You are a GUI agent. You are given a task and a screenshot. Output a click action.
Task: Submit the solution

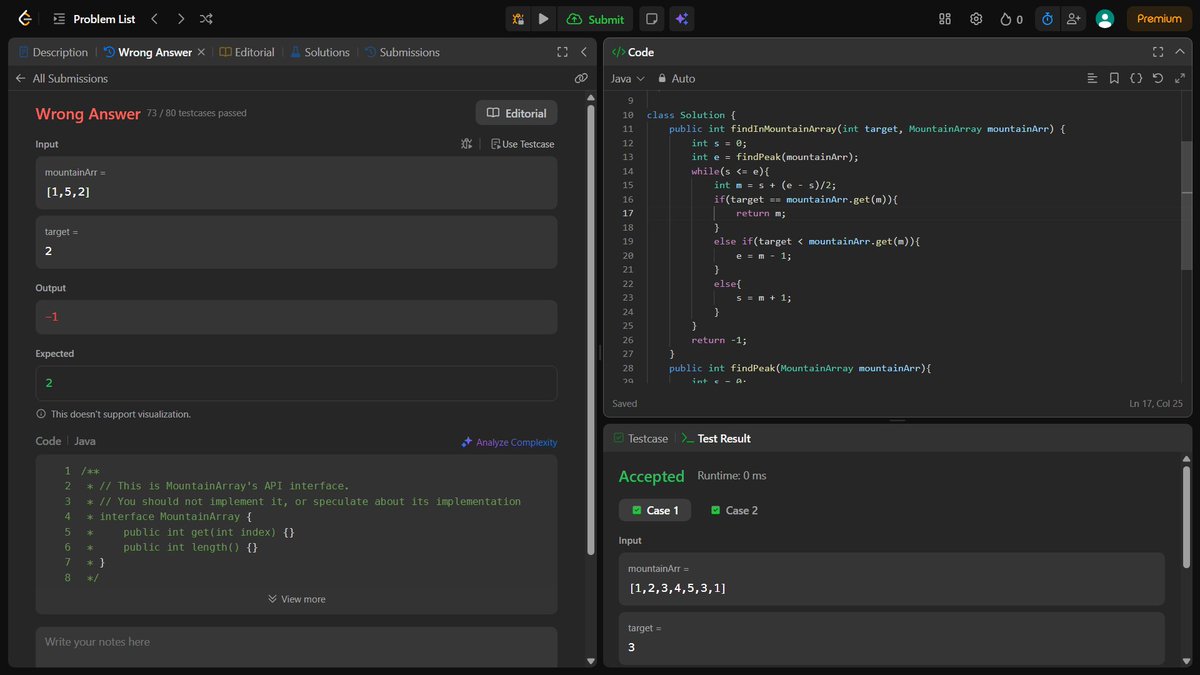coord(596,18)
